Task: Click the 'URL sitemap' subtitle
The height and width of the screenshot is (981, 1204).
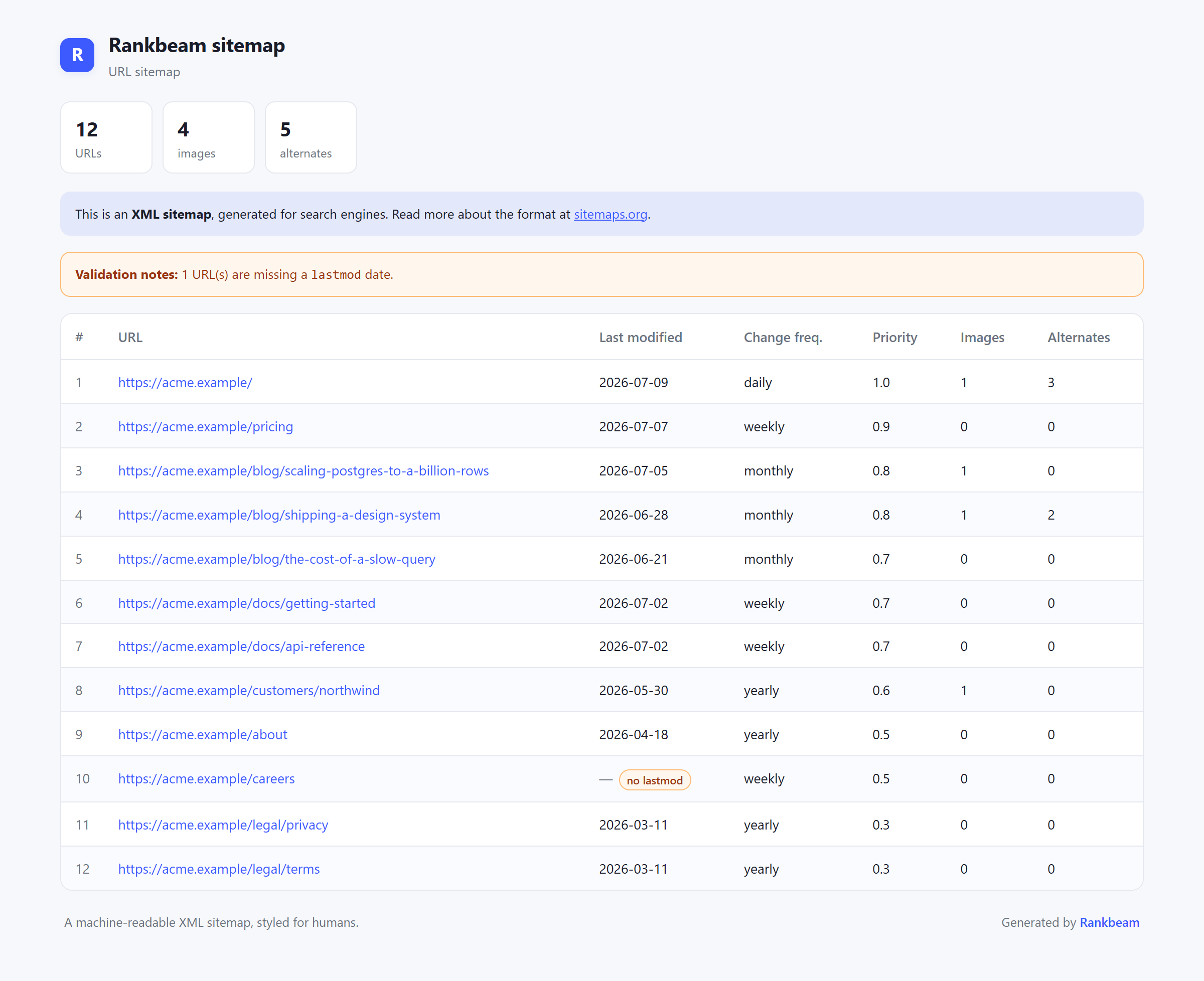Action: [x=144, y=72]
